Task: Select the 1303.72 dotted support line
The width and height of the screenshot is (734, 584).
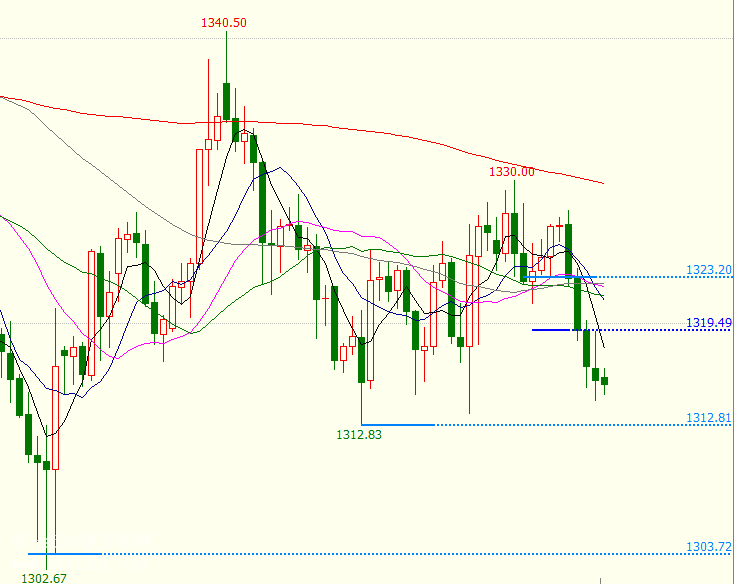Action: click(381, 554)
